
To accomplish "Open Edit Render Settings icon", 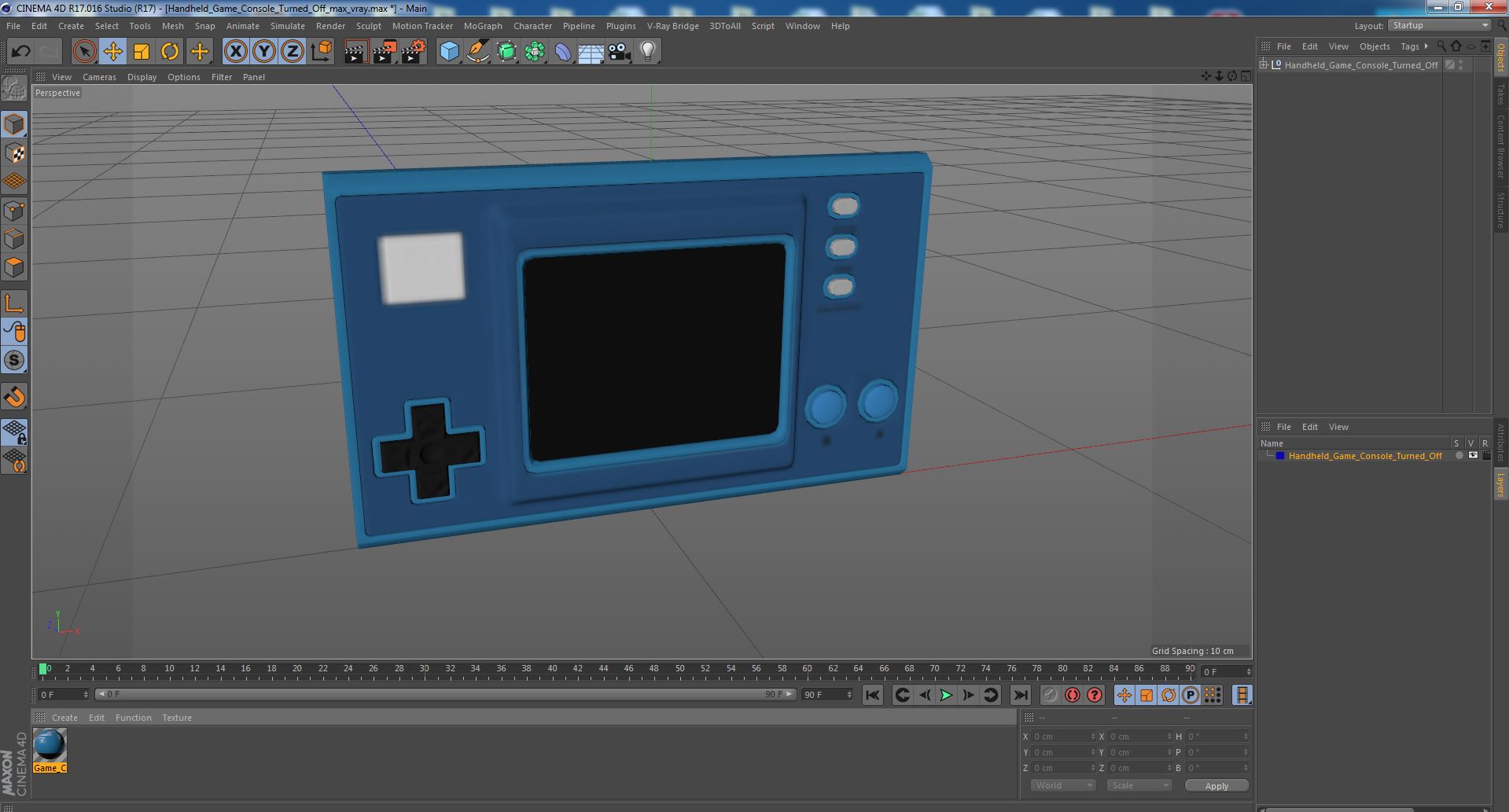I will [x=414, y=52].
